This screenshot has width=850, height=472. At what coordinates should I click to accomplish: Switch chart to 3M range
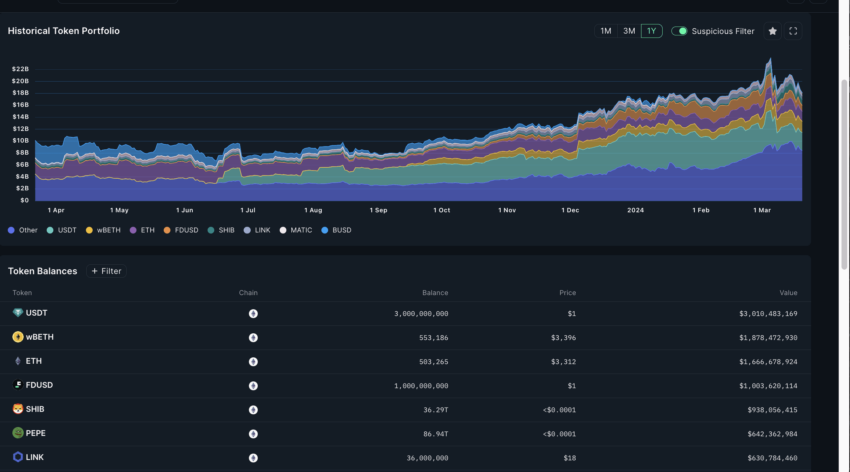pos(628,31)
